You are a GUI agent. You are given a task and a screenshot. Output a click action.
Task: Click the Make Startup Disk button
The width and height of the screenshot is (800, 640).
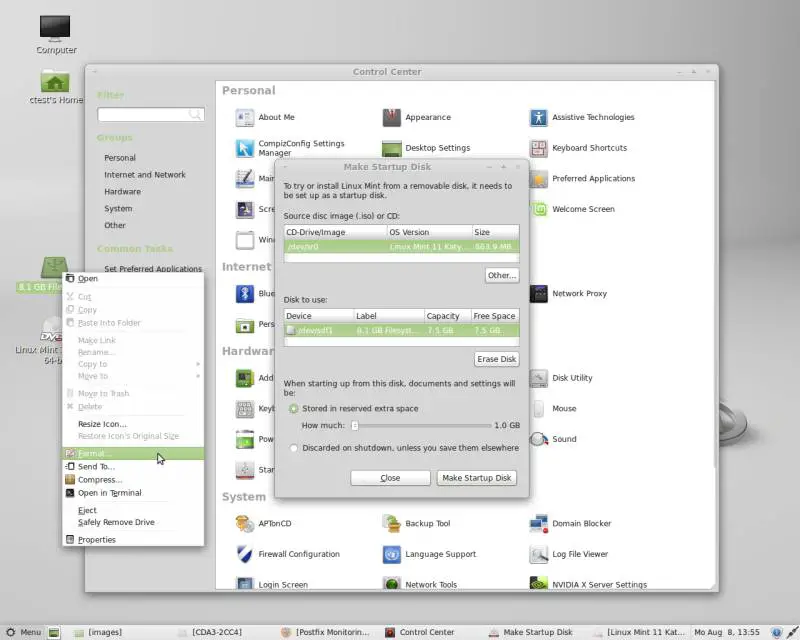tap(477, 478)
